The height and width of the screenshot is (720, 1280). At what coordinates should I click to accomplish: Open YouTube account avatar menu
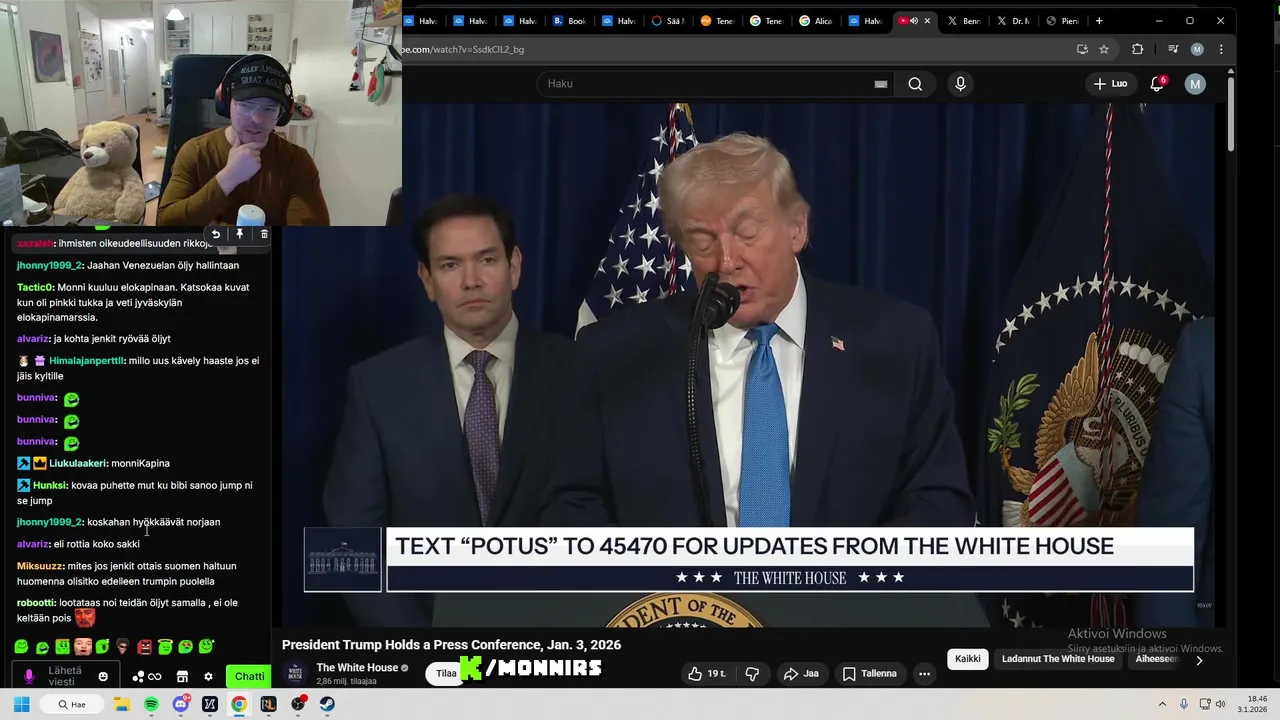coord(1195,84)
